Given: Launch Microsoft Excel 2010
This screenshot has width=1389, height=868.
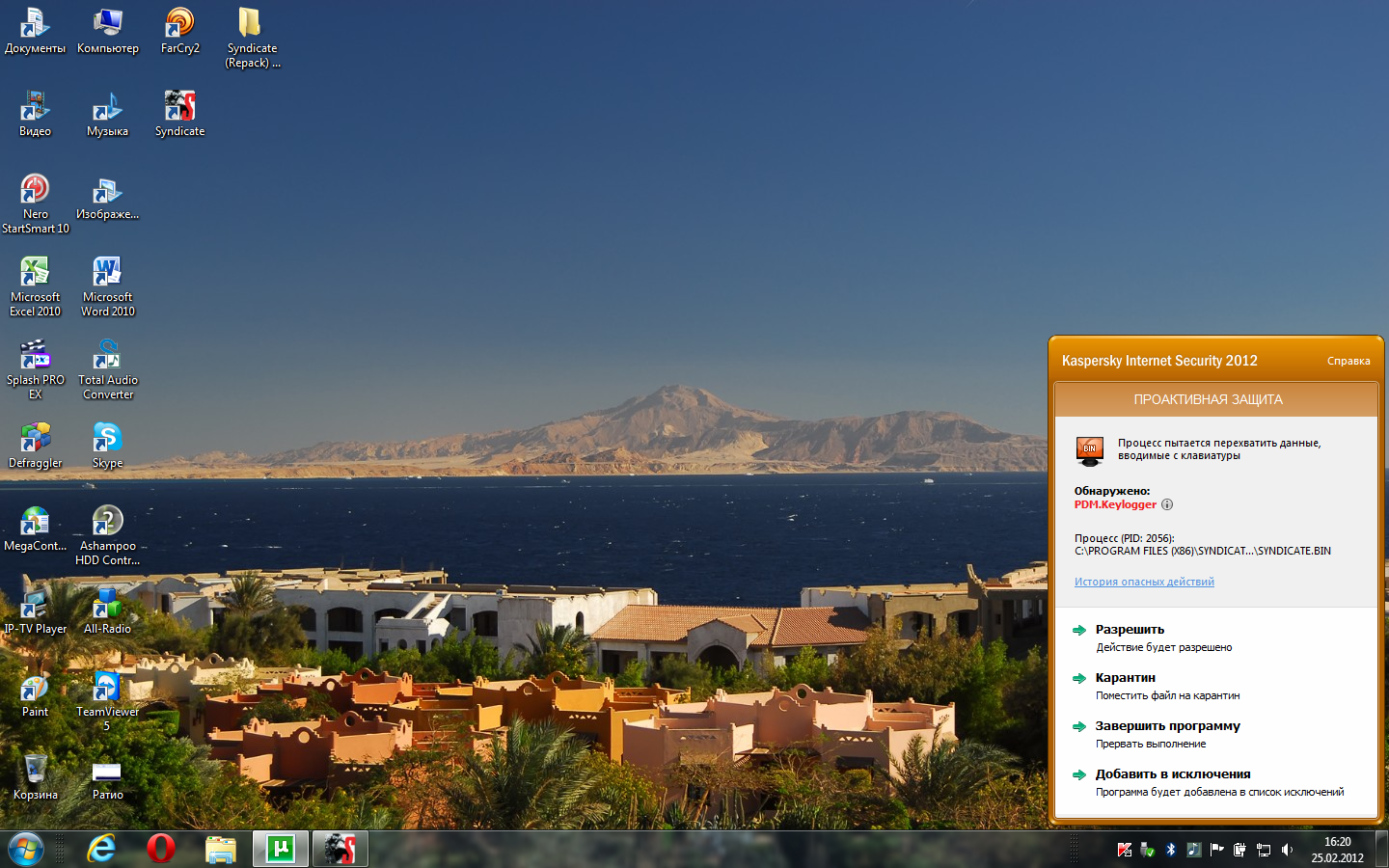Looking at the screenshot, I should click(35, 286).
